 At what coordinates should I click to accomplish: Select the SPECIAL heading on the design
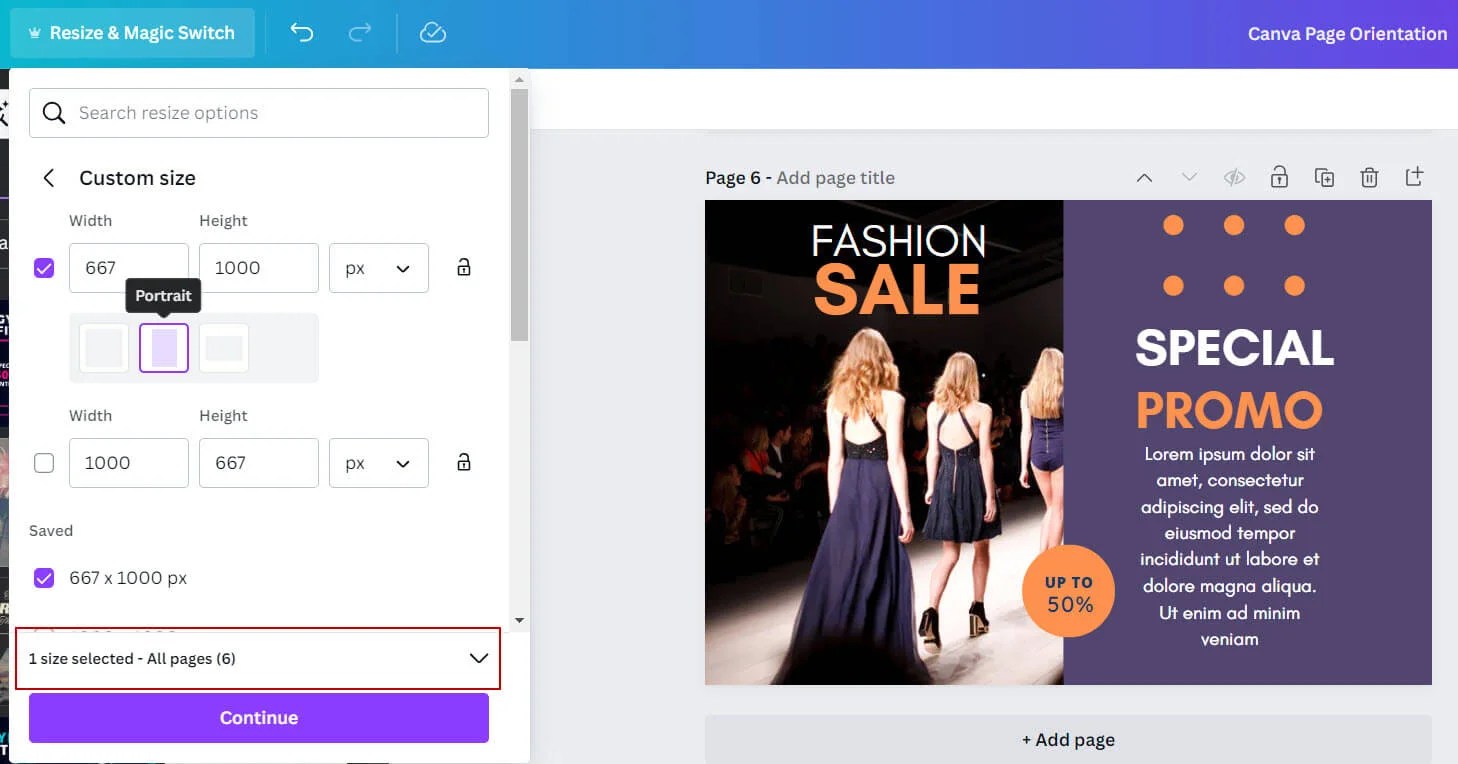(1235, 348)
